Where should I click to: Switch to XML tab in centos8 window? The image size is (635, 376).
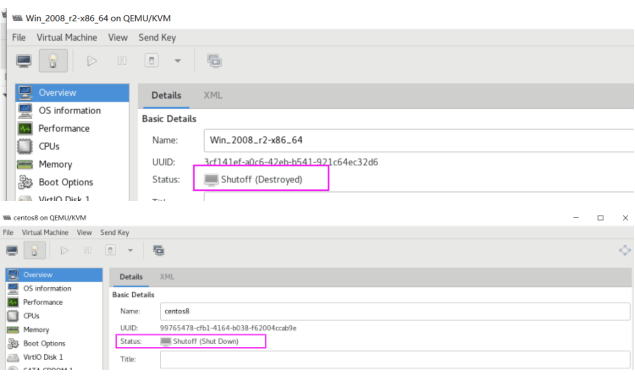pos(167,277)
